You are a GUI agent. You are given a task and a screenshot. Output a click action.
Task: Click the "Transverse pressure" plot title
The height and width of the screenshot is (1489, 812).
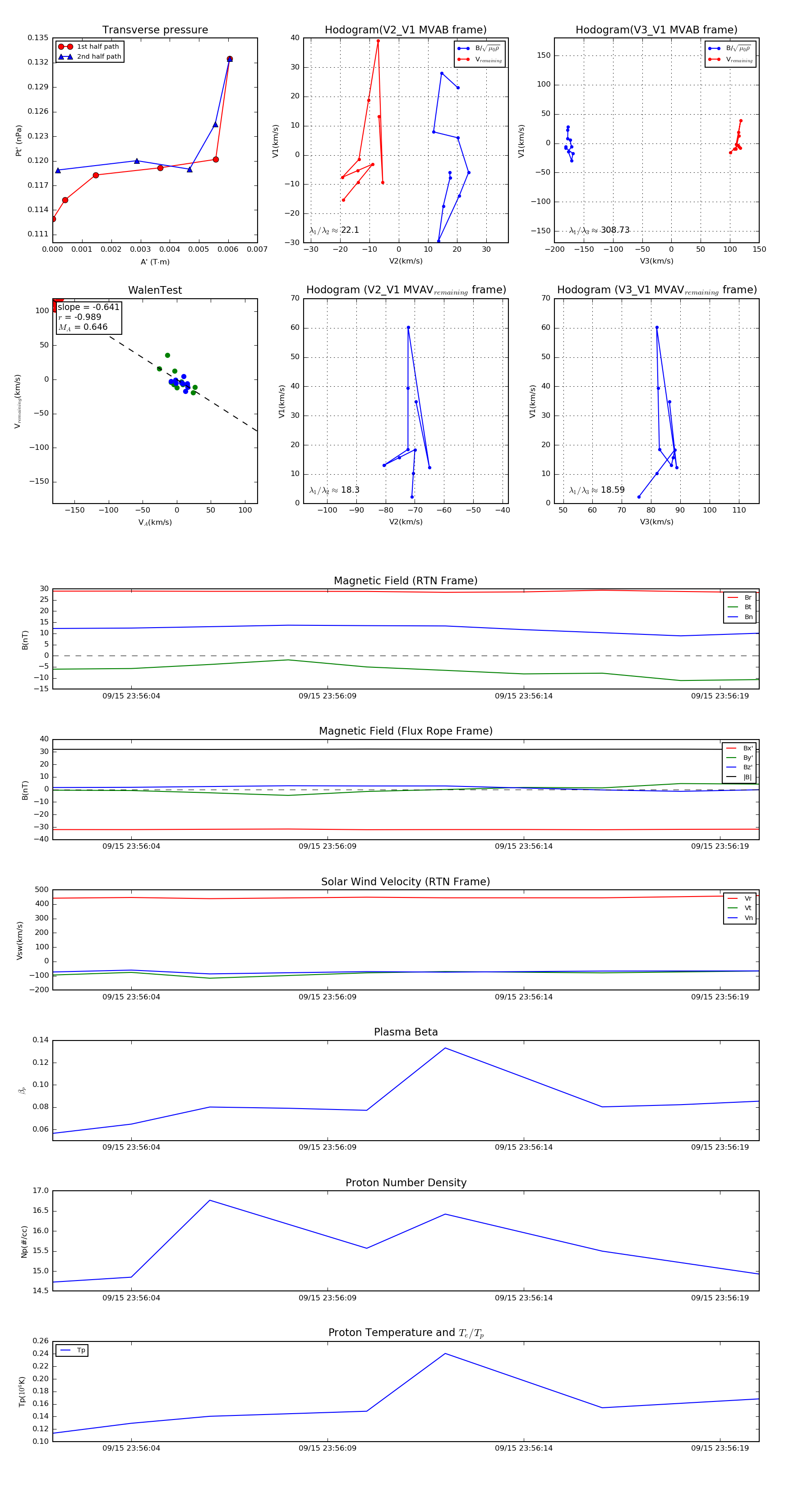pos(155,30)
